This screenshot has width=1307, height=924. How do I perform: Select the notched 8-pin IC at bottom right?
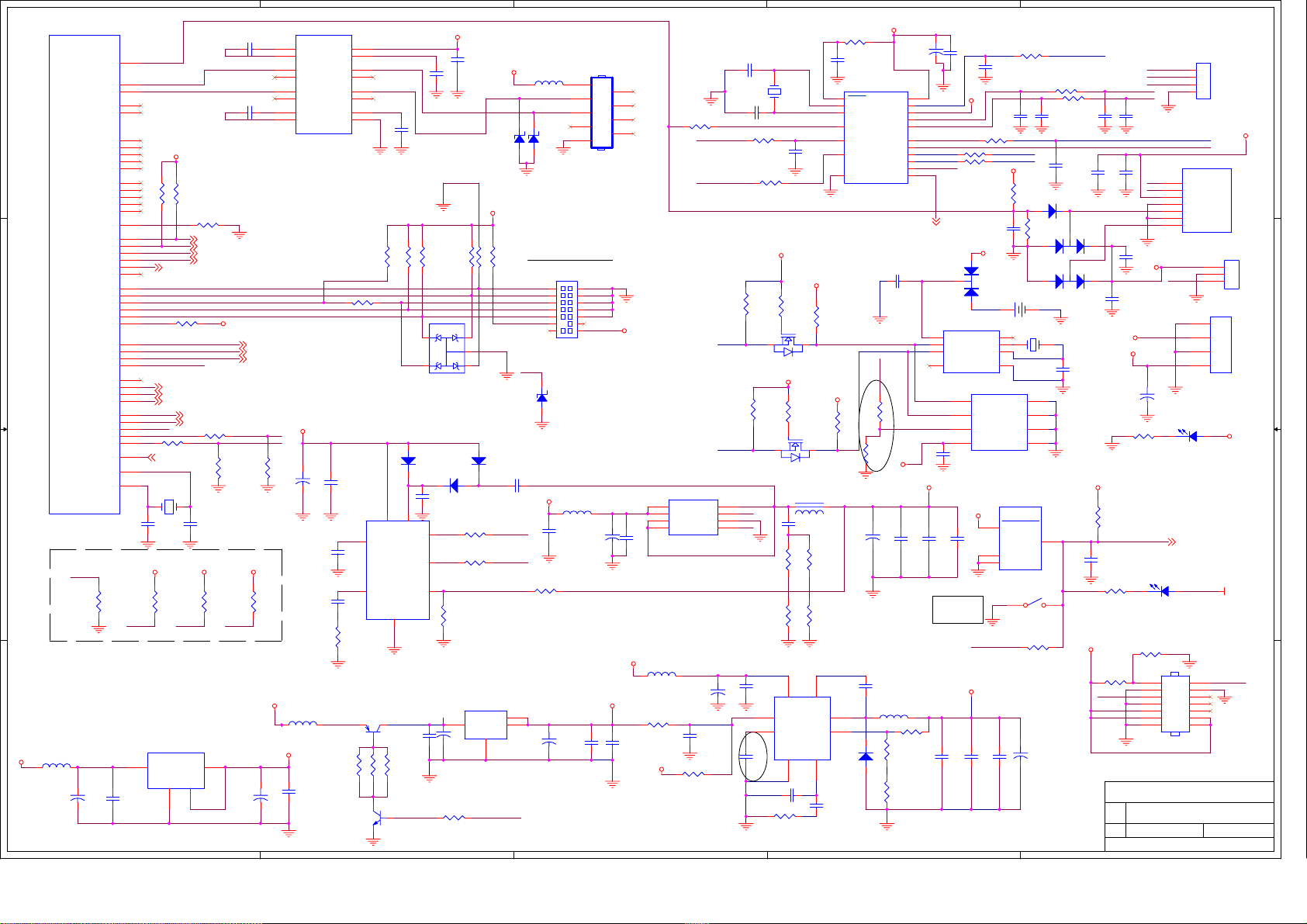(1175, 704)
